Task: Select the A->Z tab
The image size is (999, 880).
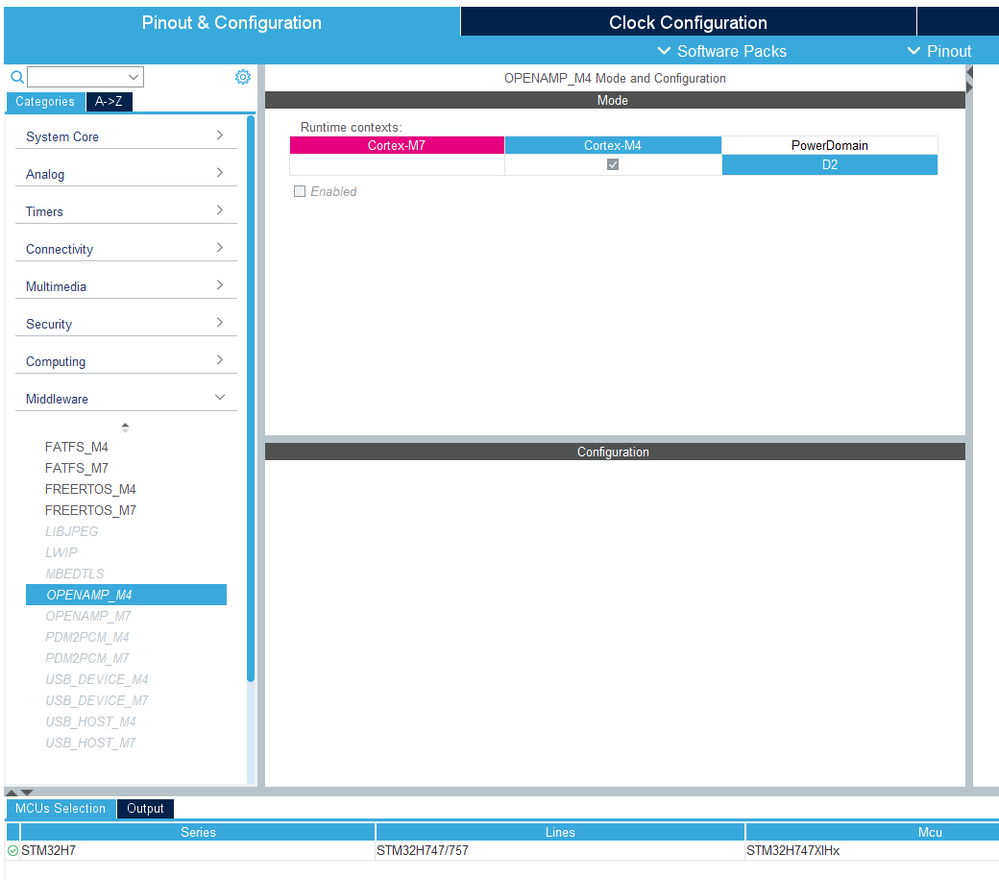Action: 109,101
